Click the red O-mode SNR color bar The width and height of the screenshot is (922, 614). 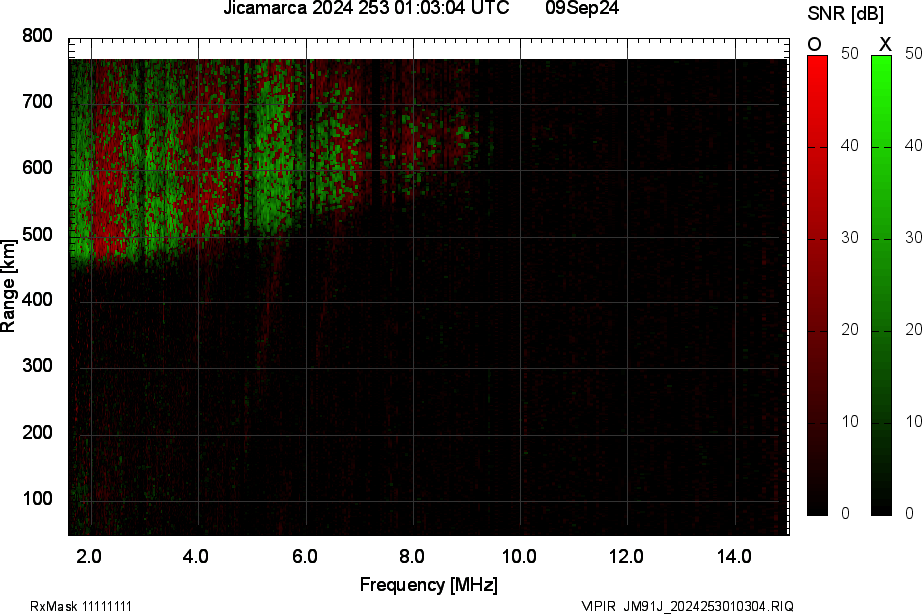817,286
